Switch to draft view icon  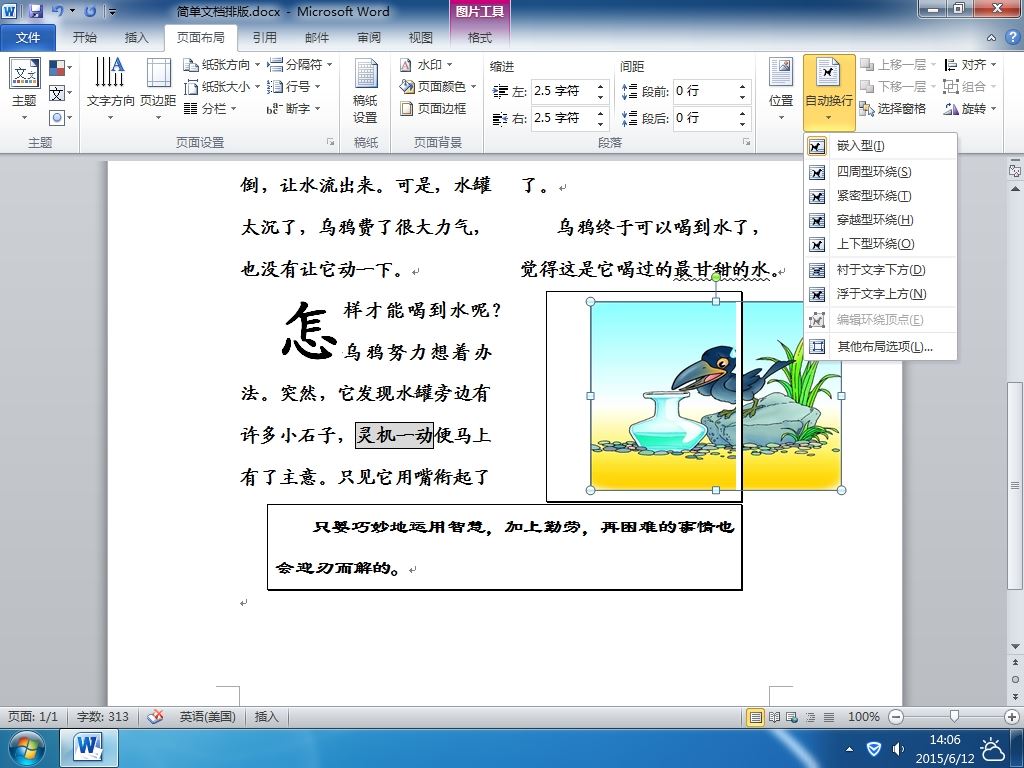829,717
